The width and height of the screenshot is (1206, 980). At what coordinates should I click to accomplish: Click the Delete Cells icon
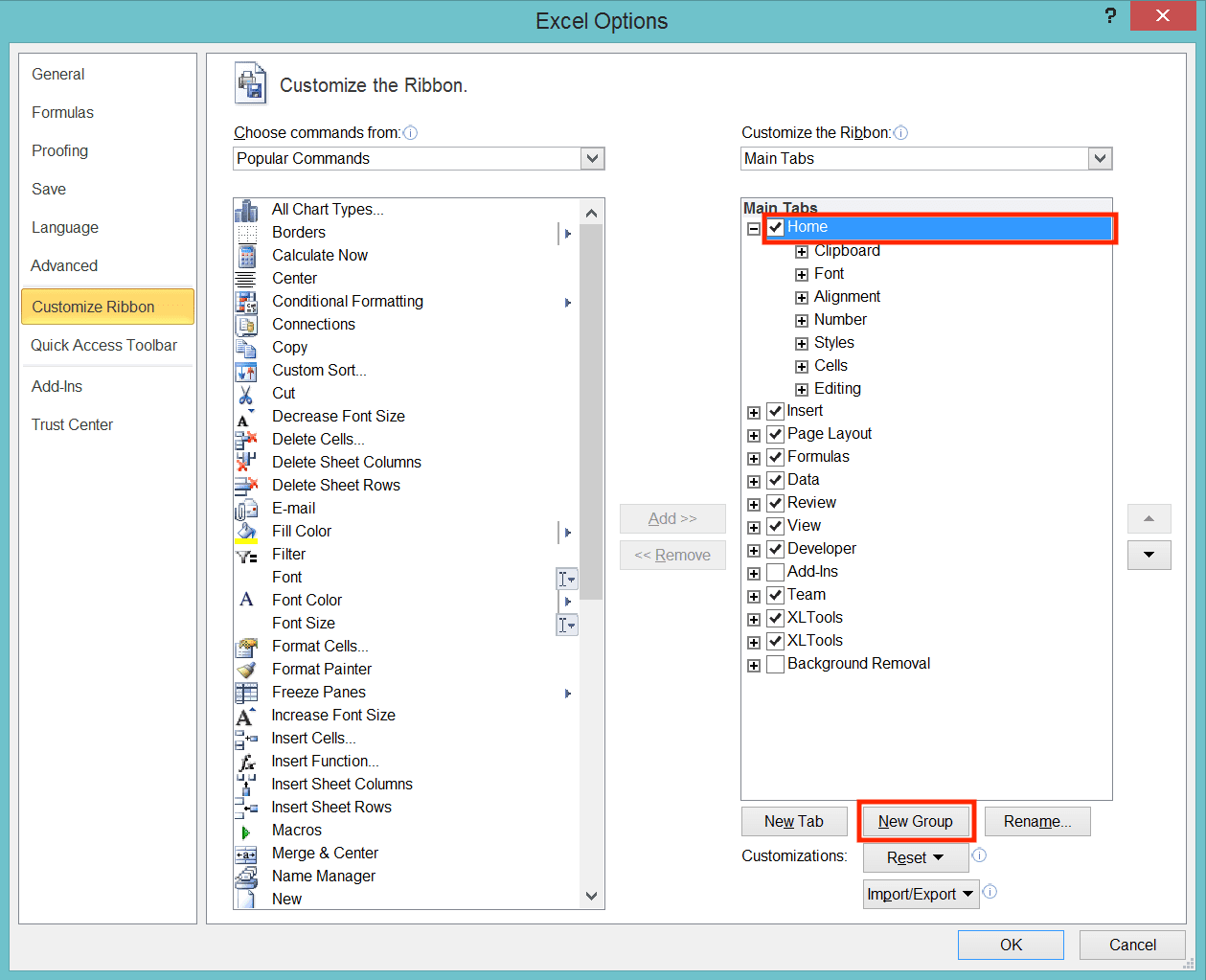246,440
